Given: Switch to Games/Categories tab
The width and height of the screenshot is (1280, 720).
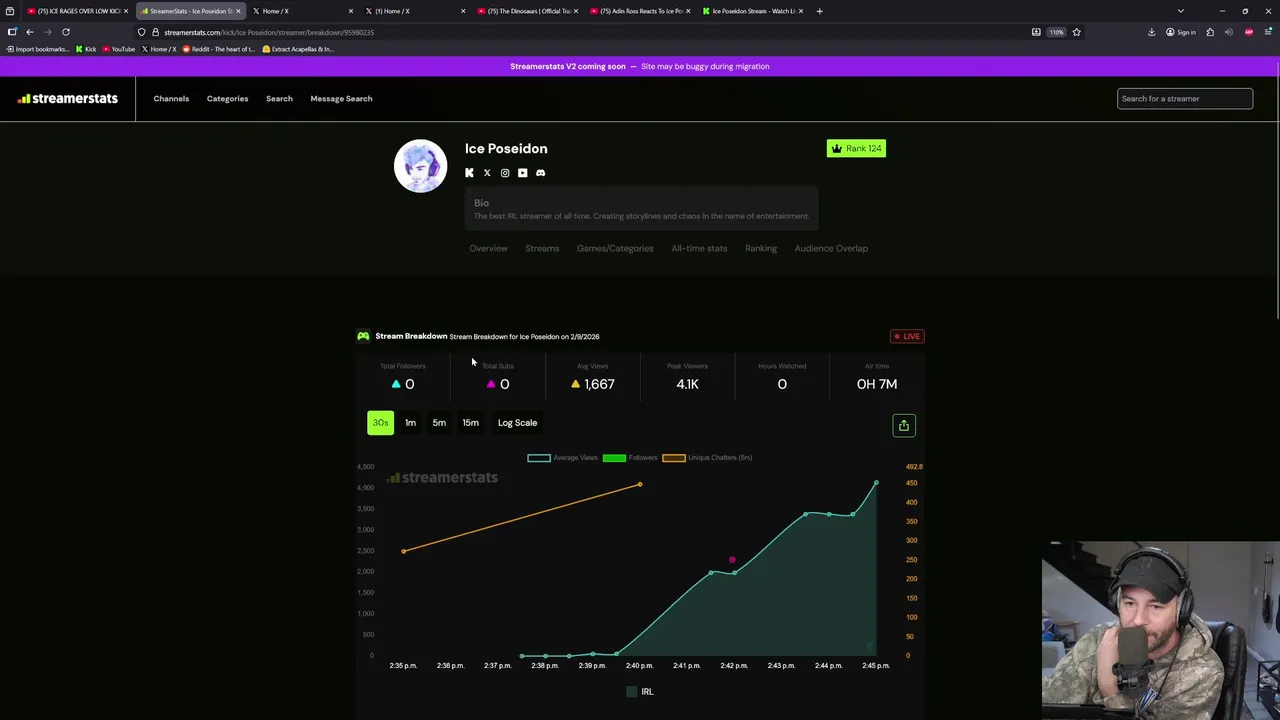Looking at the screenshot, I should point(615,248).
